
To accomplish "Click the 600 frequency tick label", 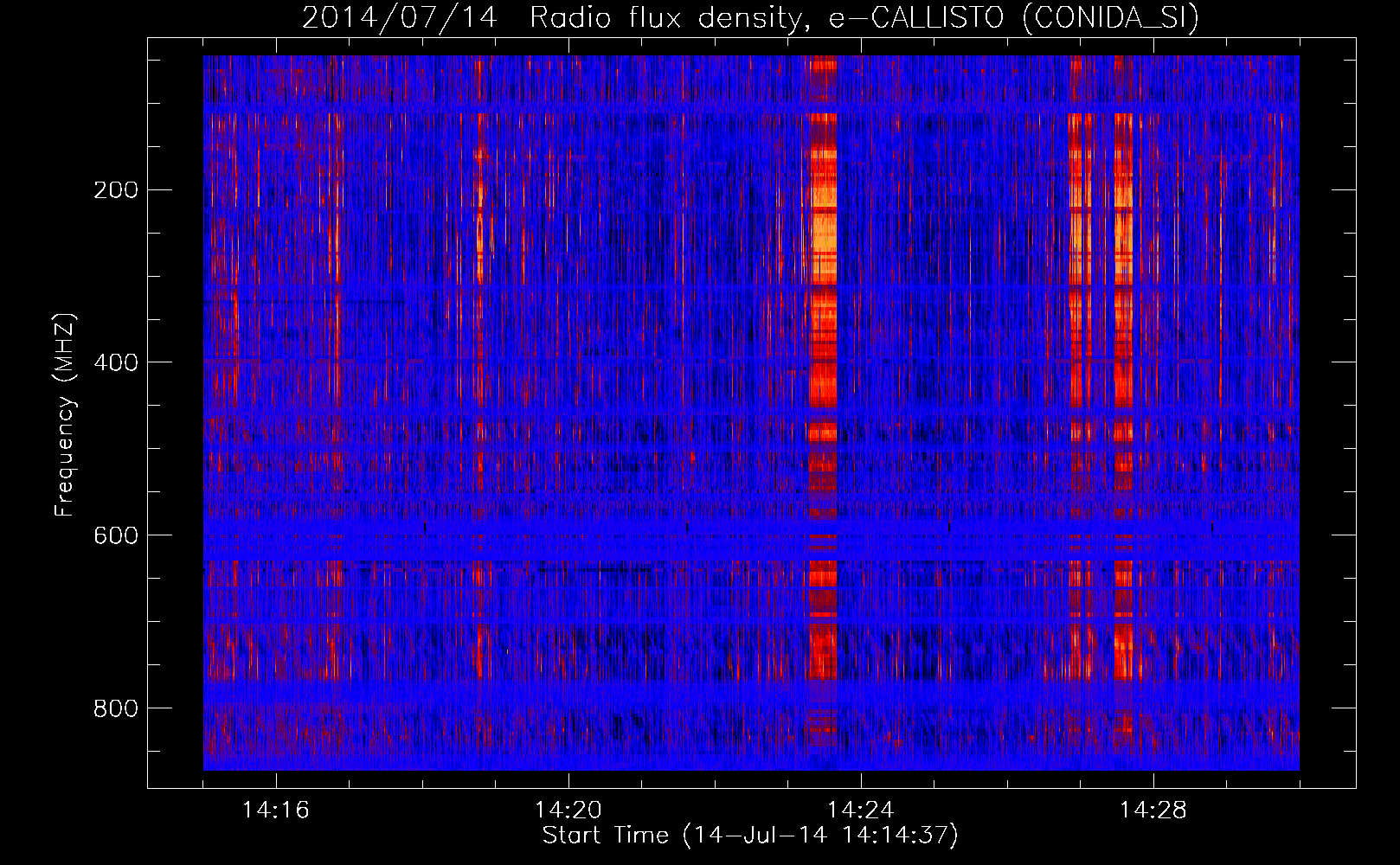I will [x=116, y=535].
